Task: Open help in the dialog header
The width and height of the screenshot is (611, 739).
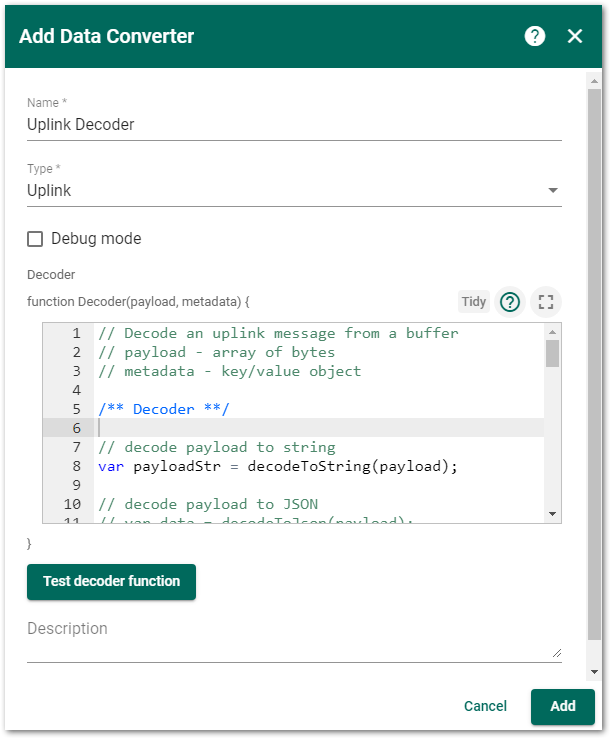Action: 535,36
